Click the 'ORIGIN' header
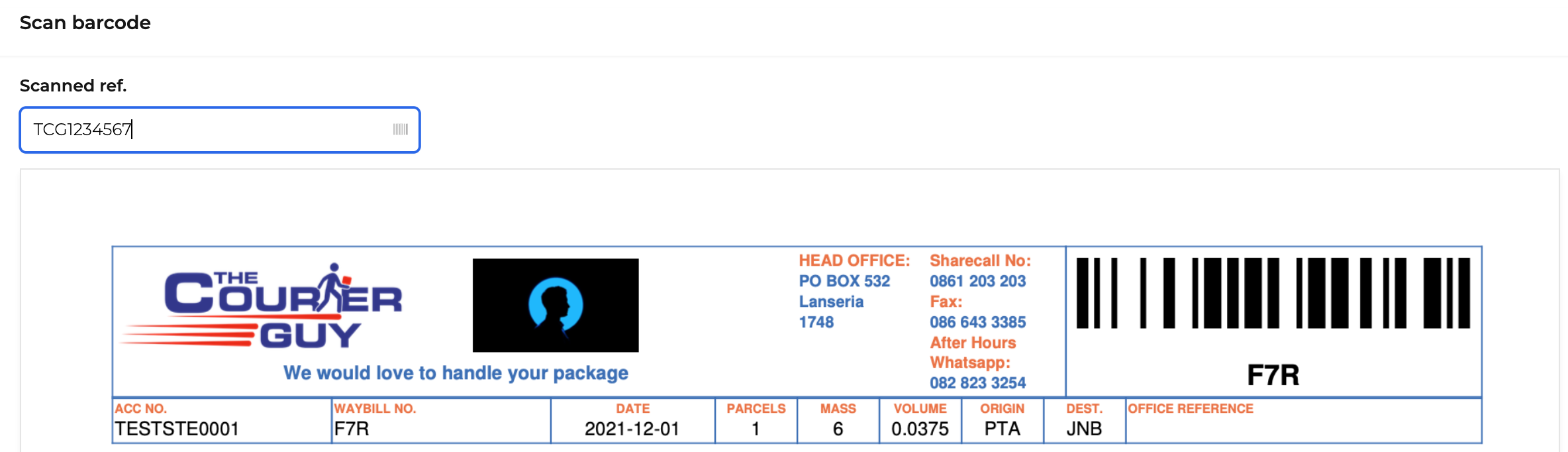The height and width of the screenshot is (452, 1568). (1003, 408)
